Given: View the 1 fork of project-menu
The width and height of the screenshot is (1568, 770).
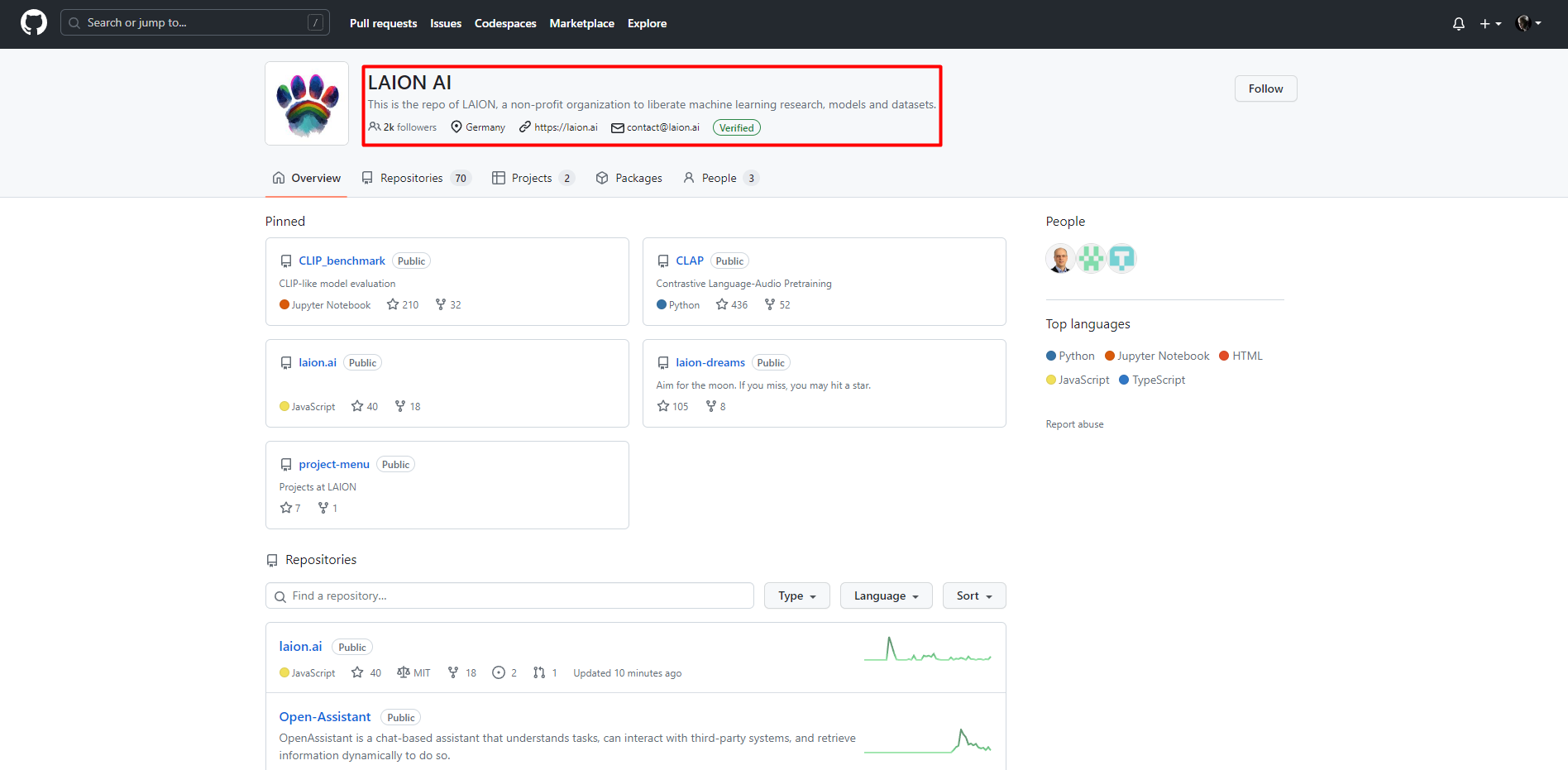Looking at the screenshot, I should (328, 508).
